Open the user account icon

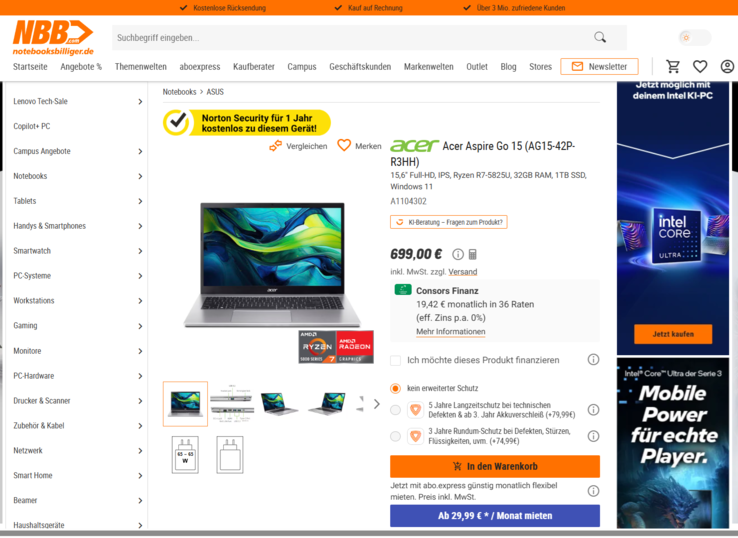coord(727,66)
